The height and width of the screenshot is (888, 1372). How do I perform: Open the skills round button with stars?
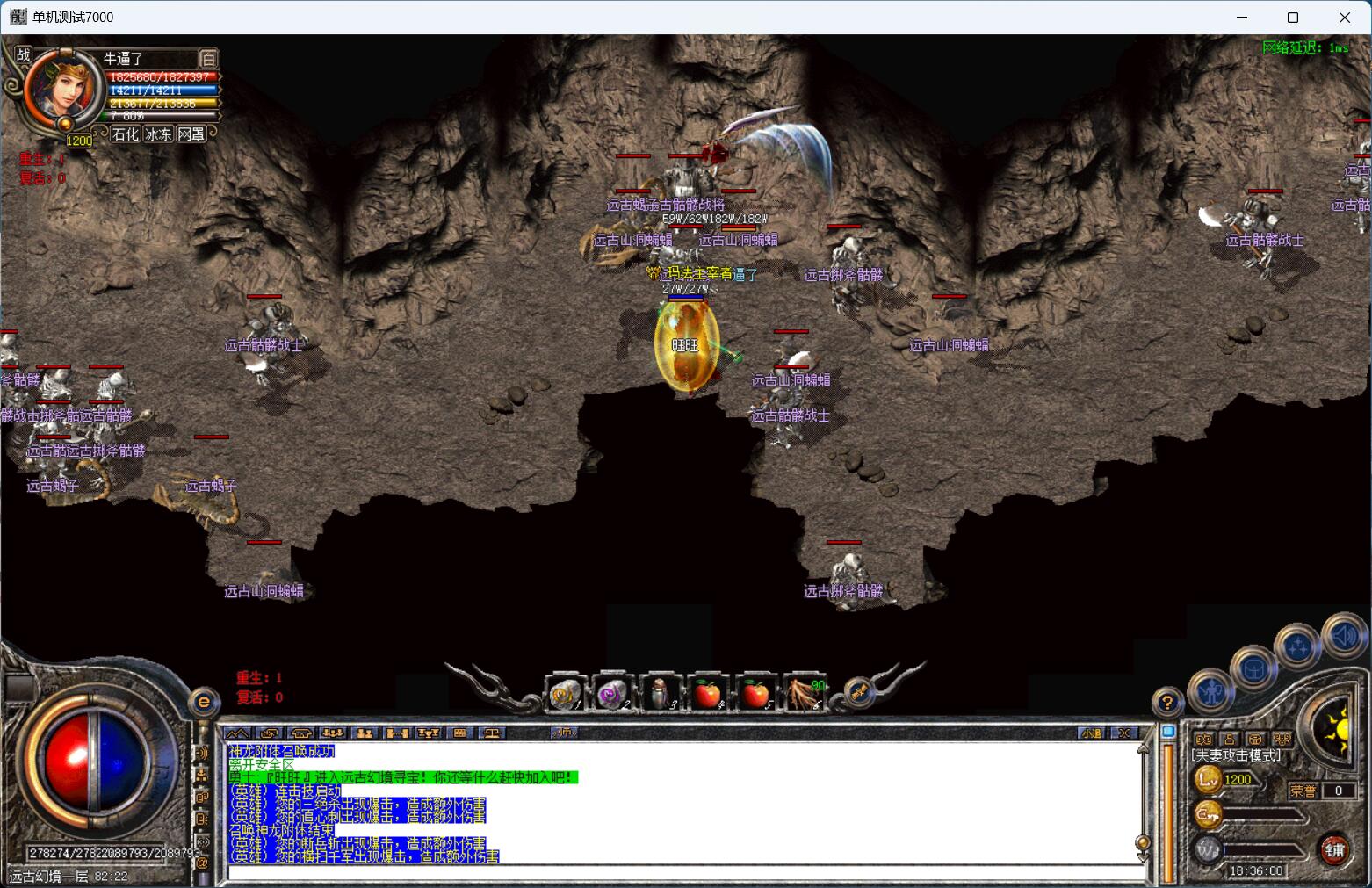[1298, 646]
